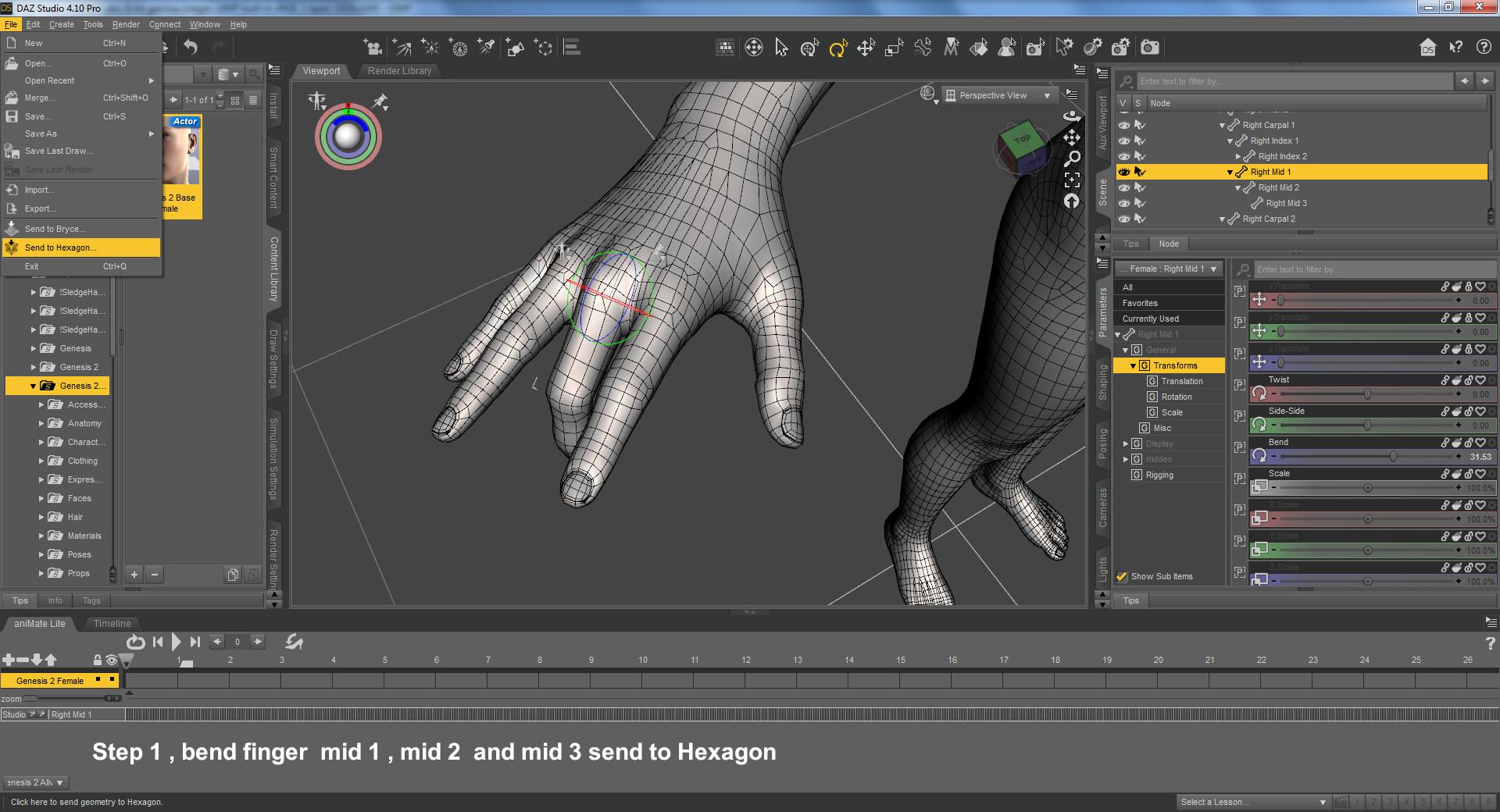Open the Female : Right Mid 1 dropdown

[1168, 269]
